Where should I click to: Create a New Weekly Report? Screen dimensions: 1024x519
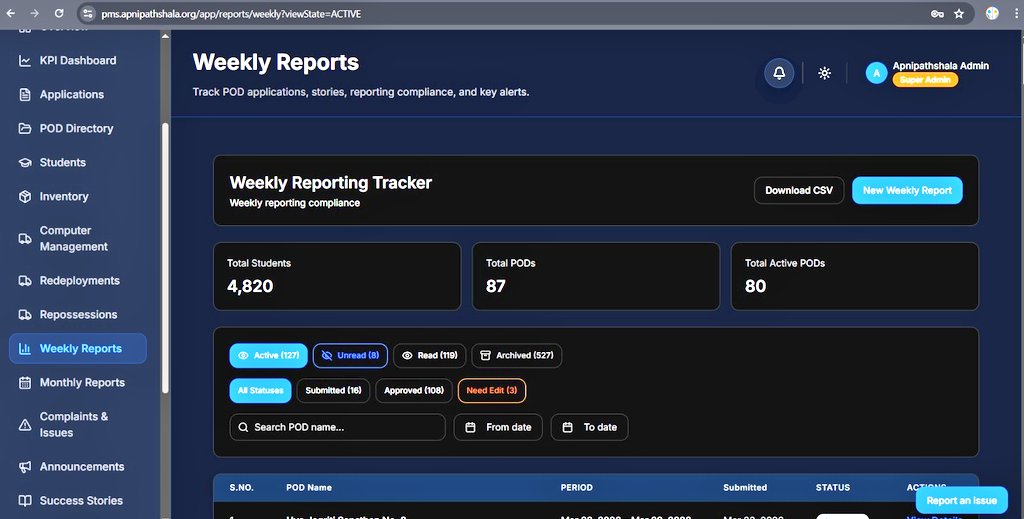907,191
